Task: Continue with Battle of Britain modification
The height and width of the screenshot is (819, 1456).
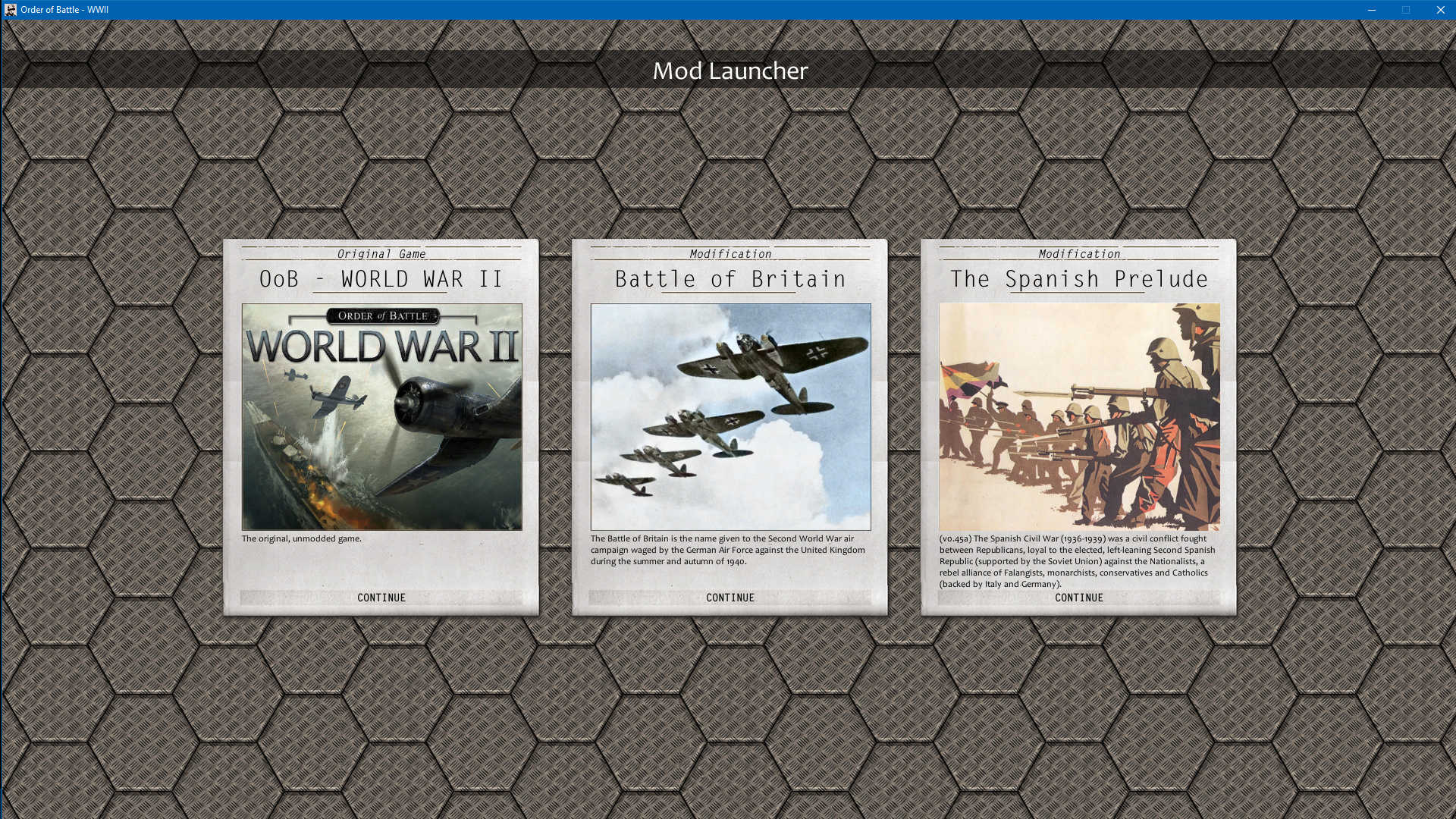Action: click(730, 598)
